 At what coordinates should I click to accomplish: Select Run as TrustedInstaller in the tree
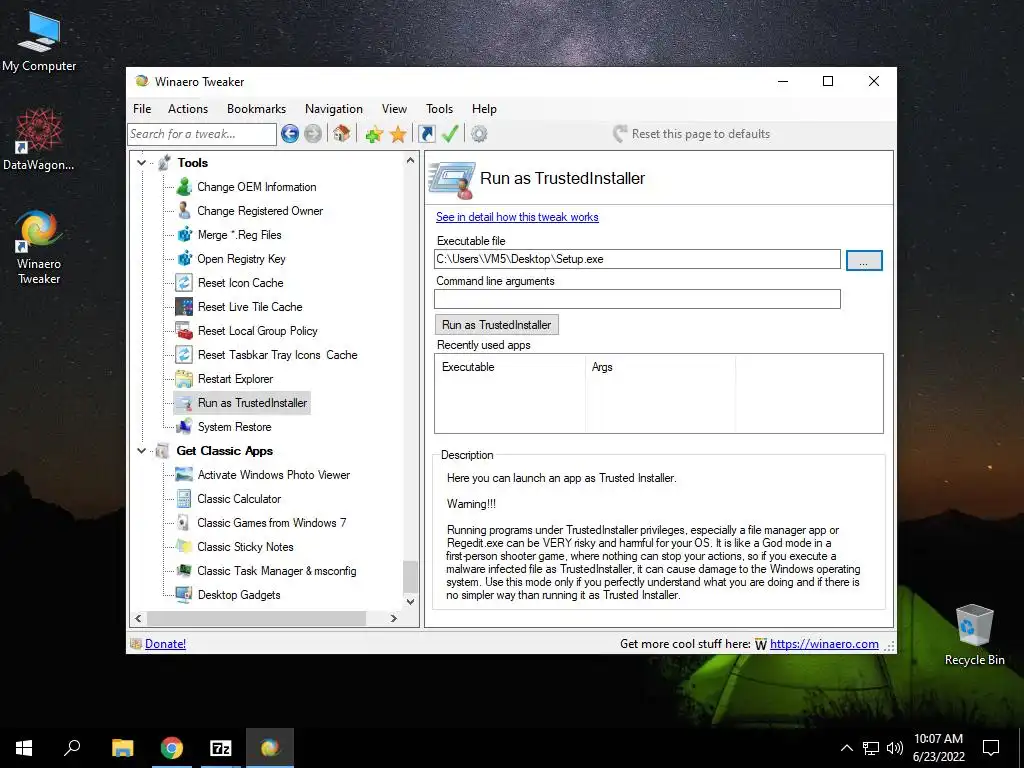(x=242, y=403)
